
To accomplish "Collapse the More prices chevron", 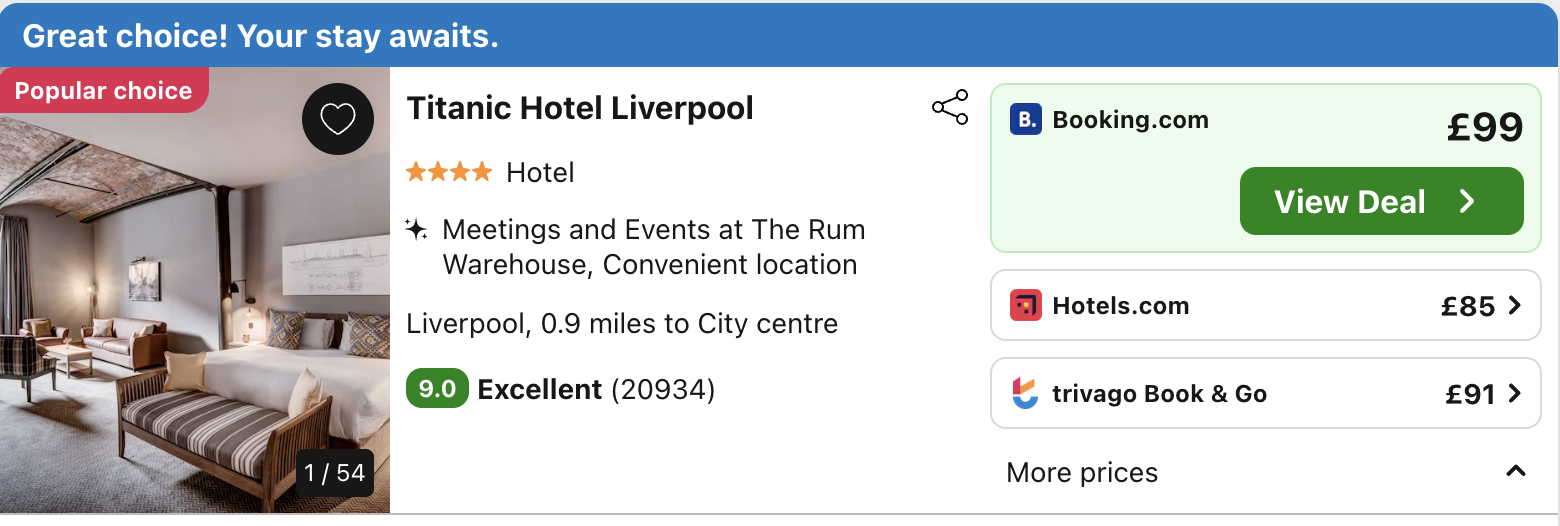I will 1516,471.
